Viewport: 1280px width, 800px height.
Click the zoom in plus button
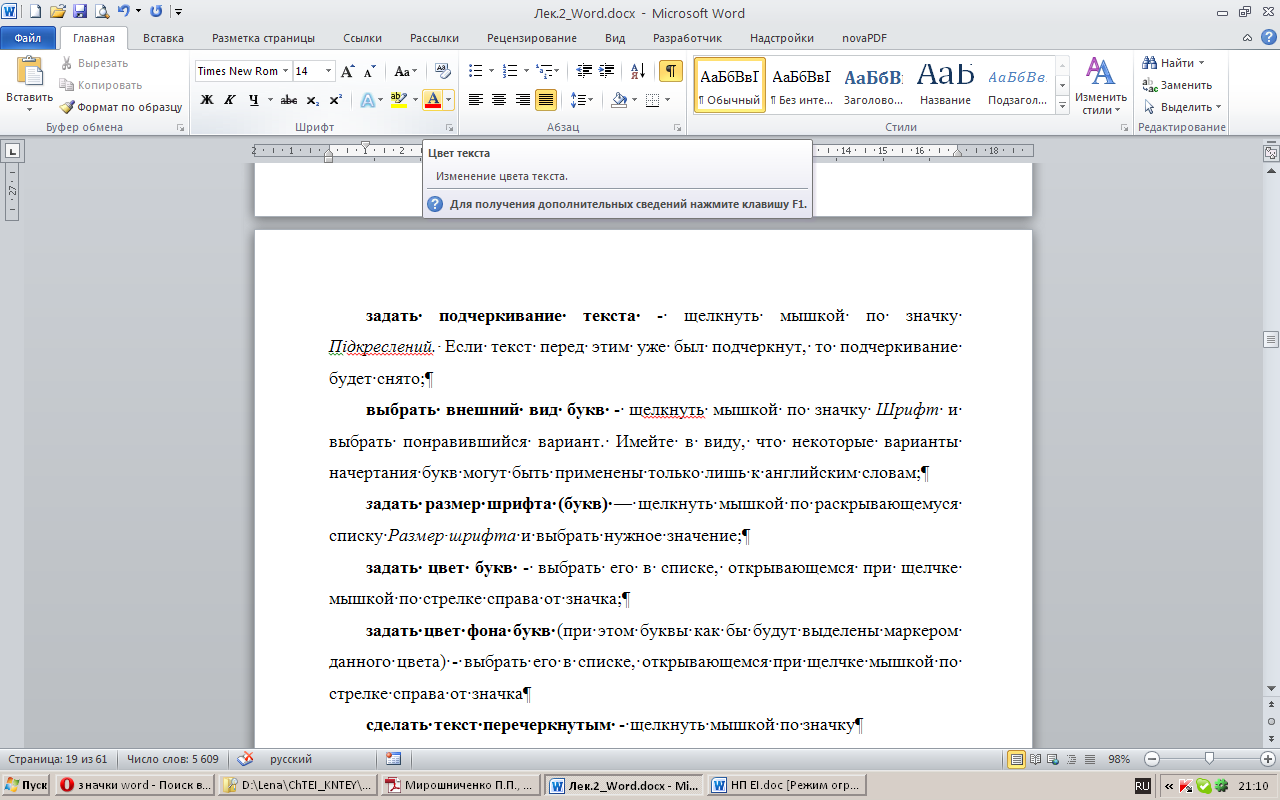tap(1269, 759)
